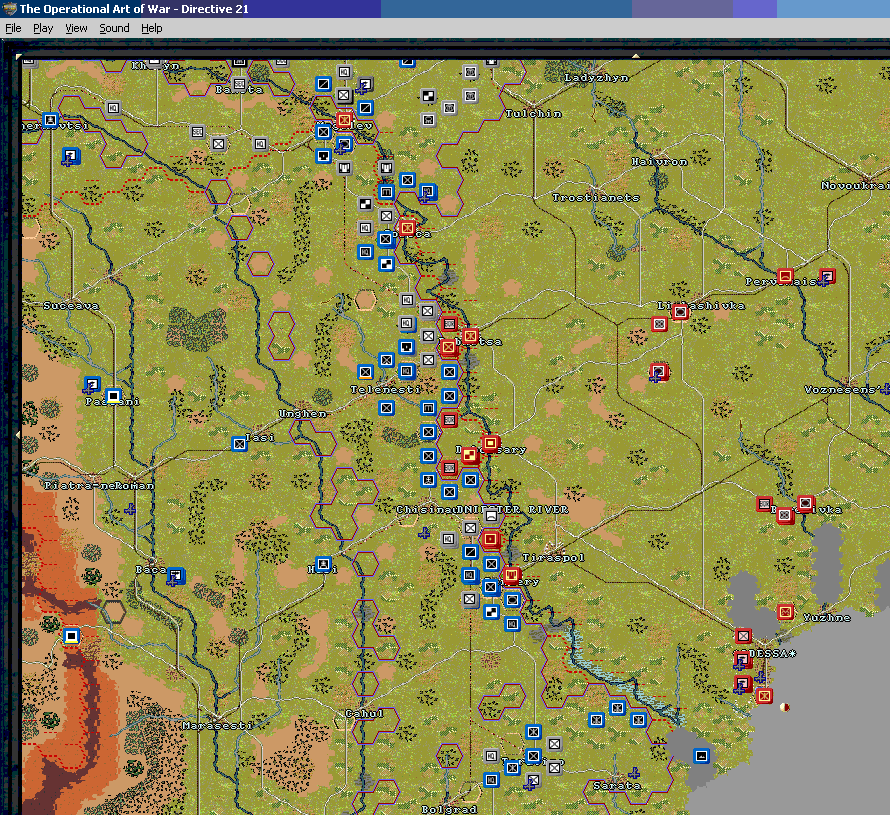Viewport: 890px width, 815px height.
Task: Click the Sarata town label
Action: coord(617,786)
